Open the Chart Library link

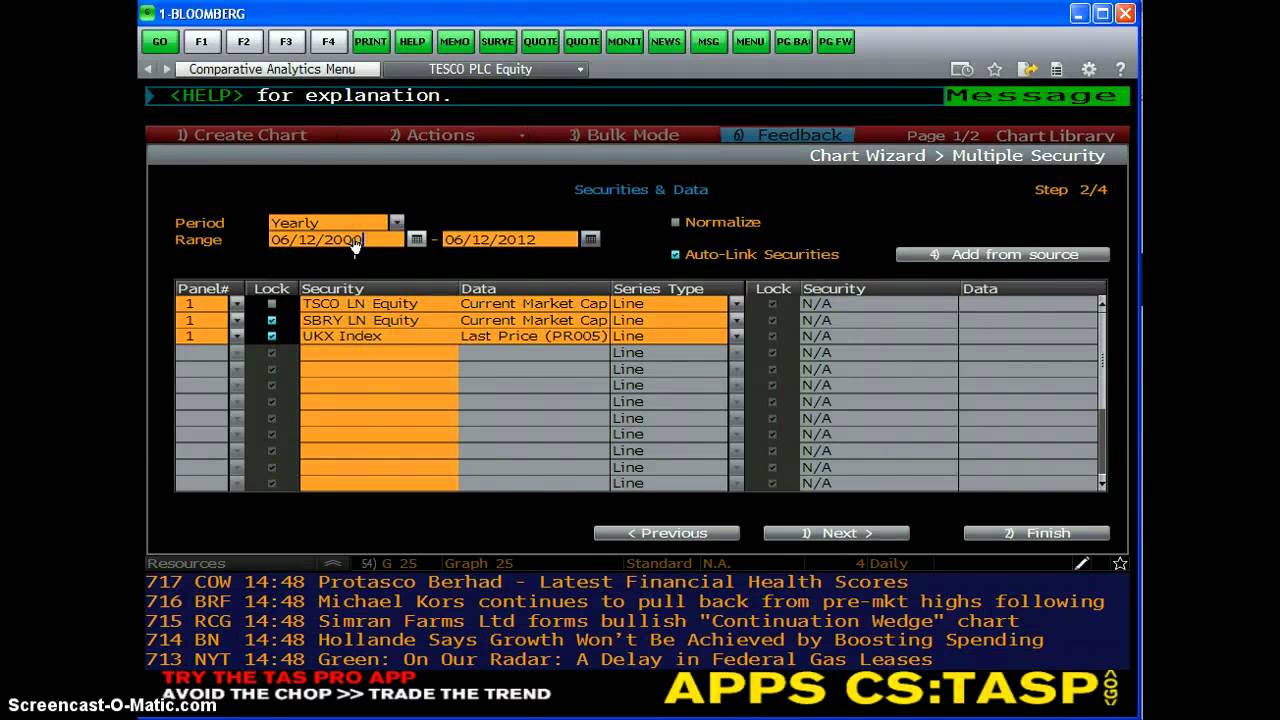pyautogui.click(x=1055, y=136)
